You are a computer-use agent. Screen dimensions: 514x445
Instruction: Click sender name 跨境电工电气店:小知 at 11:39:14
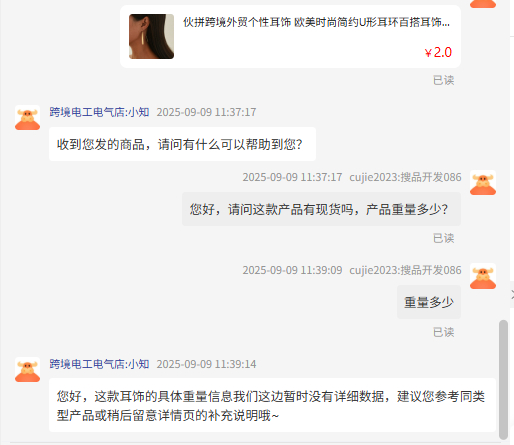click(x=99, y=364)
